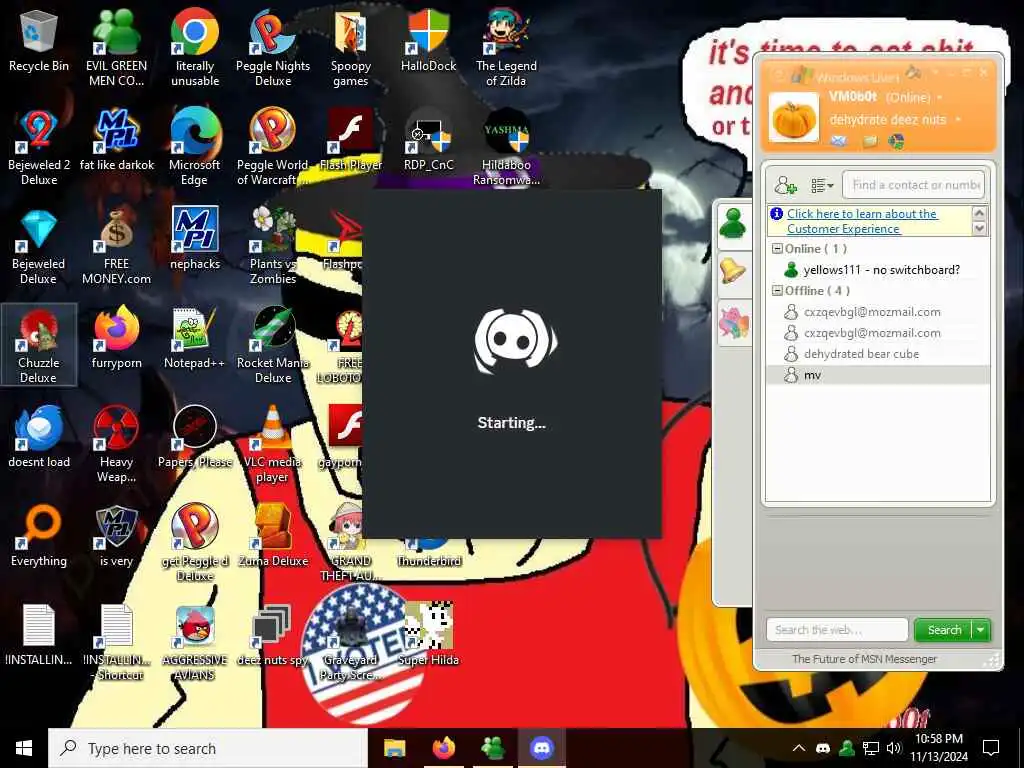Click the Search the web field
Image resolution: width=1024 pixels, height=768 pixels.
pyautogui.click(x=837, y=630)
